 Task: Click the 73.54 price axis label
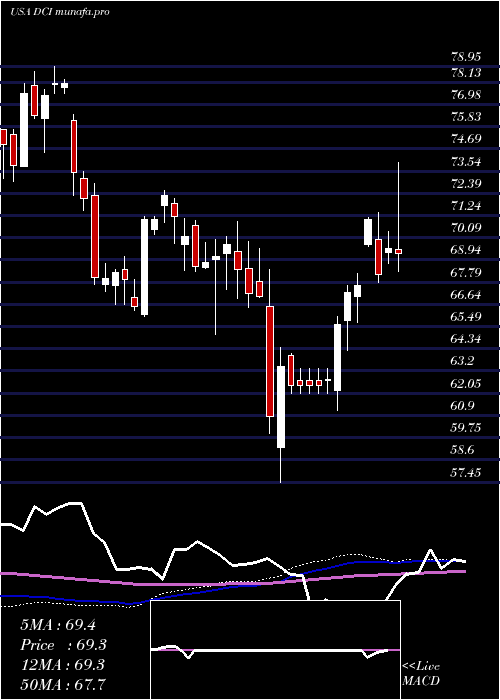pos(467,161)
